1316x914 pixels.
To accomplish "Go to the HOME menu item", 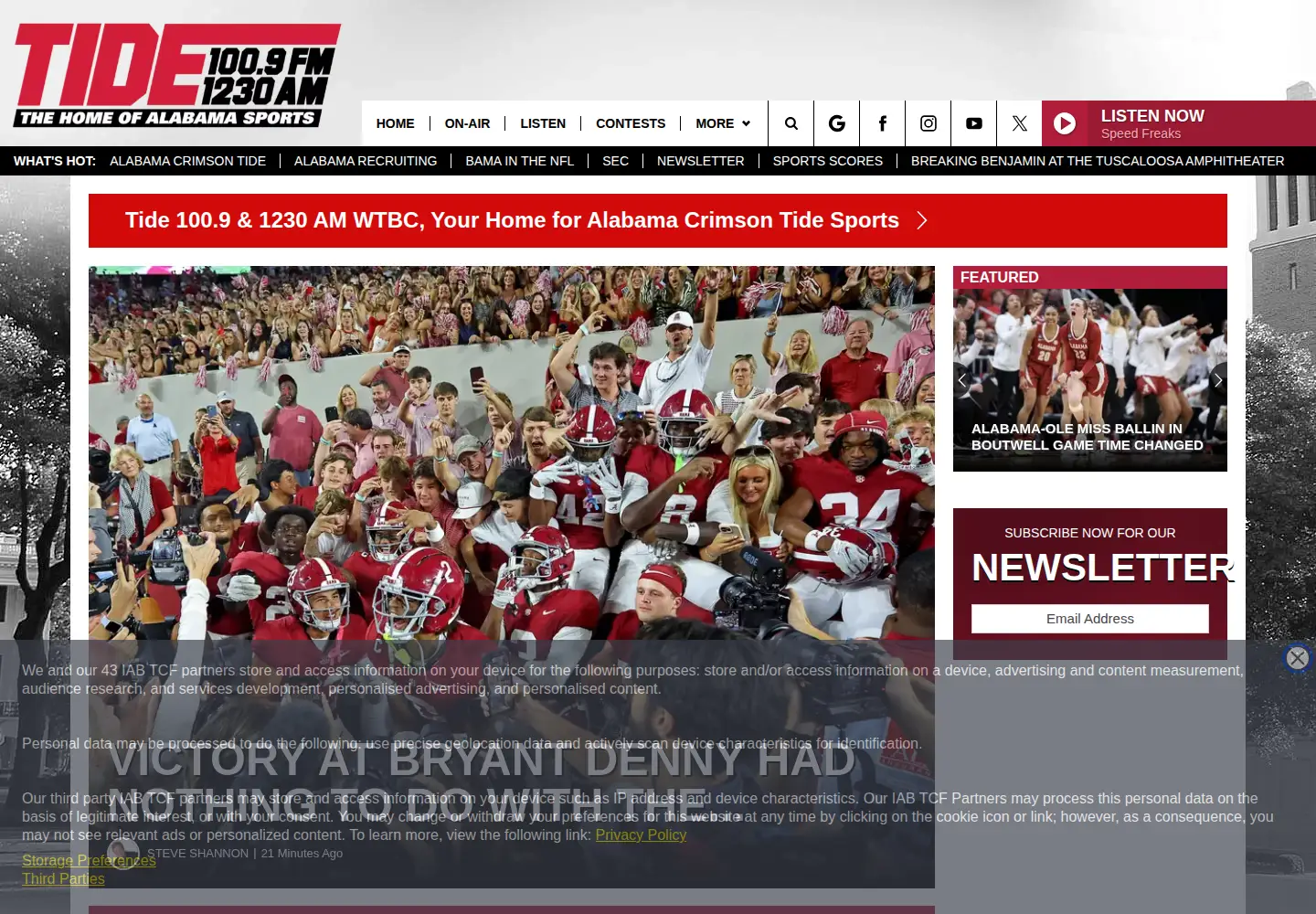I will [395, 123].
